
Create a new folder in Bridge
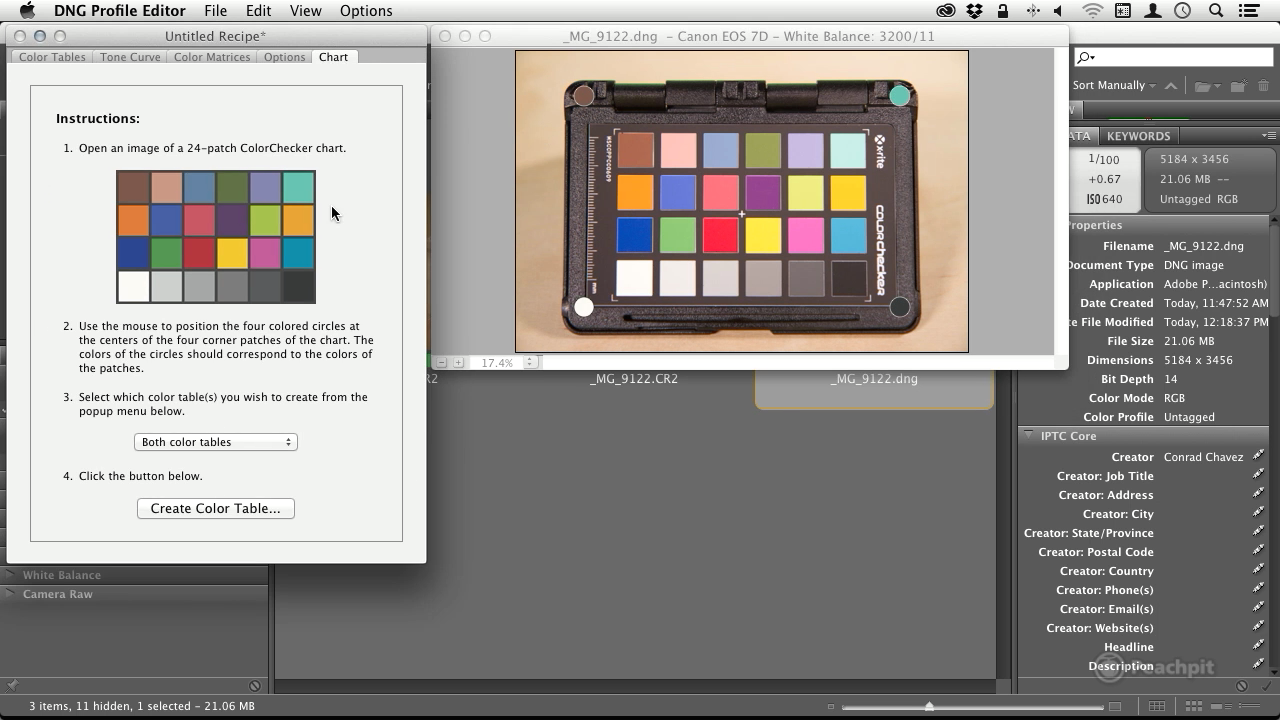(x=1238, y=86)
